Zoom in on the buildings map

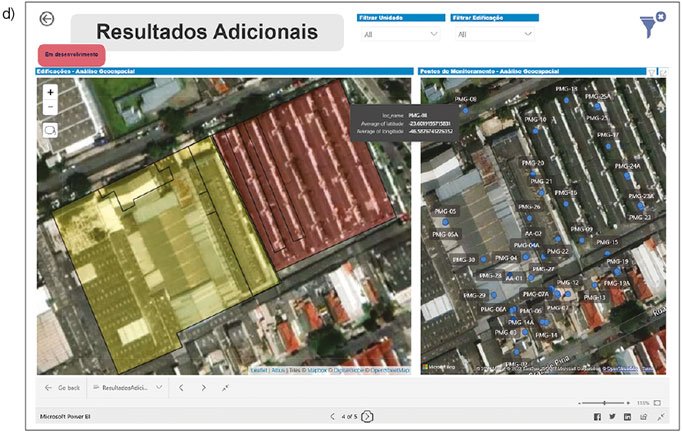click(x=50, y=91)
